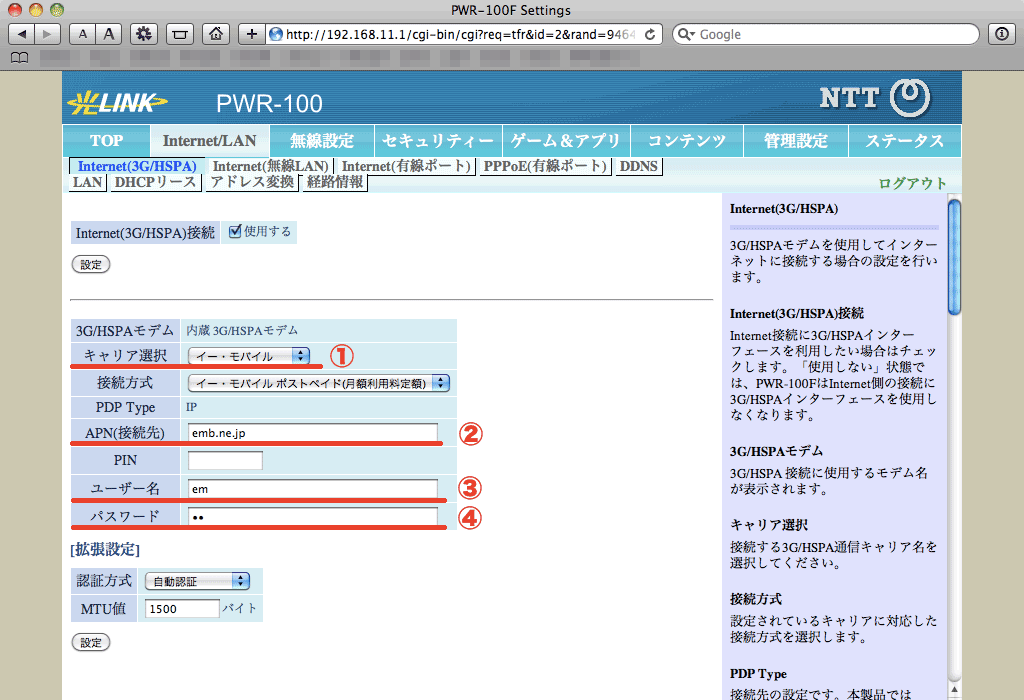The image size is (1024, 700).
Task: Open the ステータス tab
Action: click(x=904, y=141)
